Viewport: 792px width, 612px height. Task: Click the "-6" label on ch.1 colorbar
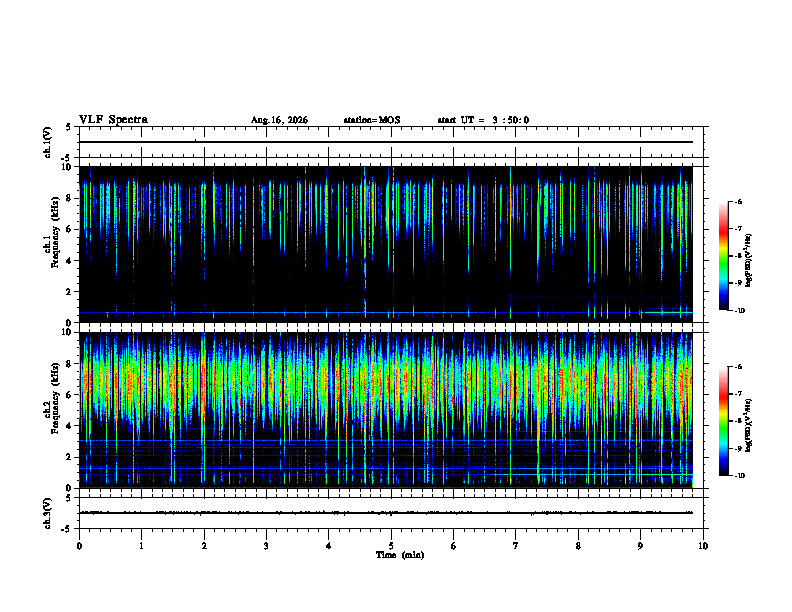(738, 201)
